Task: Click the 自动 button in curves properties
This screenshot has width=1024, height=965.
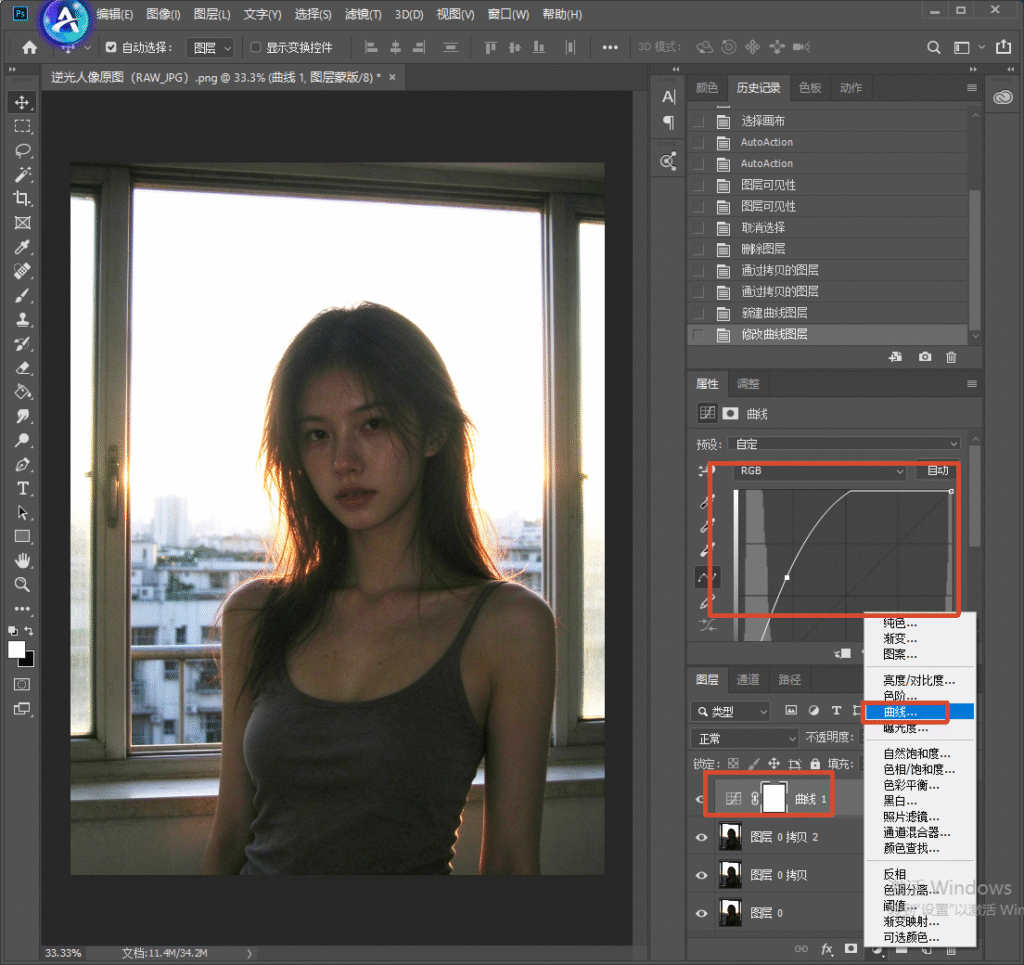Action: point(938,471)
